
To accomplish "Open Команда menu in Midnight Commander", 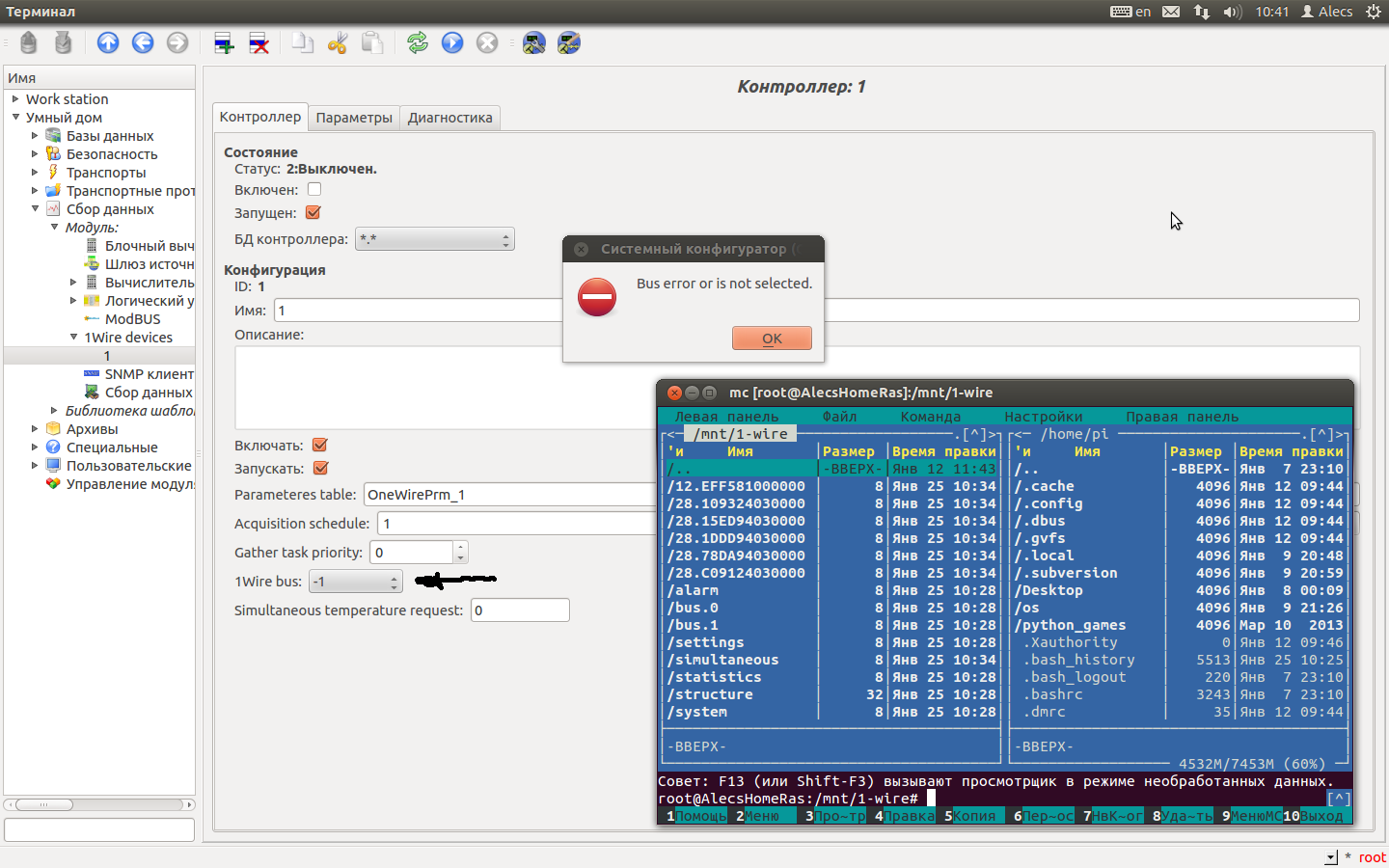I will pyautogui.click(x=930, y=417).
